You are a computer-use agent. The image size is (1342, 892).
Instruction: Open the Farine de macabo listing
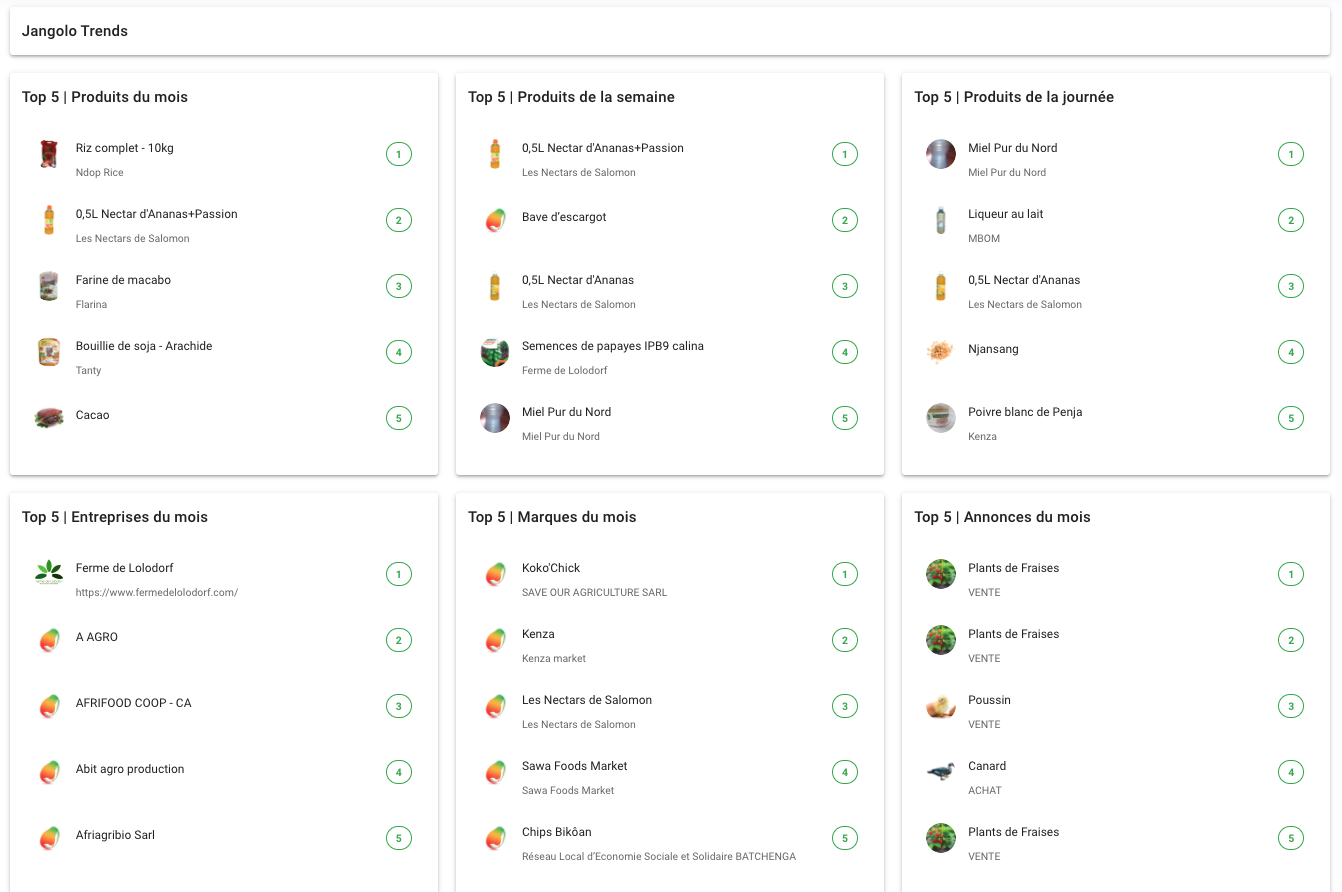click(x=123, y=280)
